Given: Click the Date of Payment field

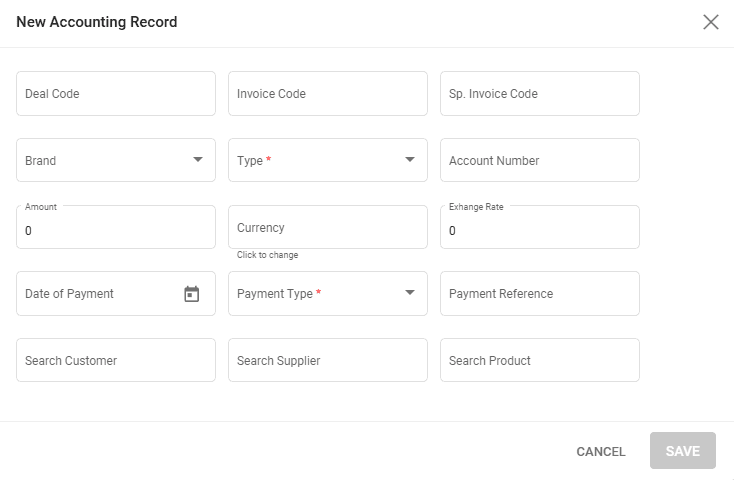Looking at the screenshot, I should click(x=100, y=294).
